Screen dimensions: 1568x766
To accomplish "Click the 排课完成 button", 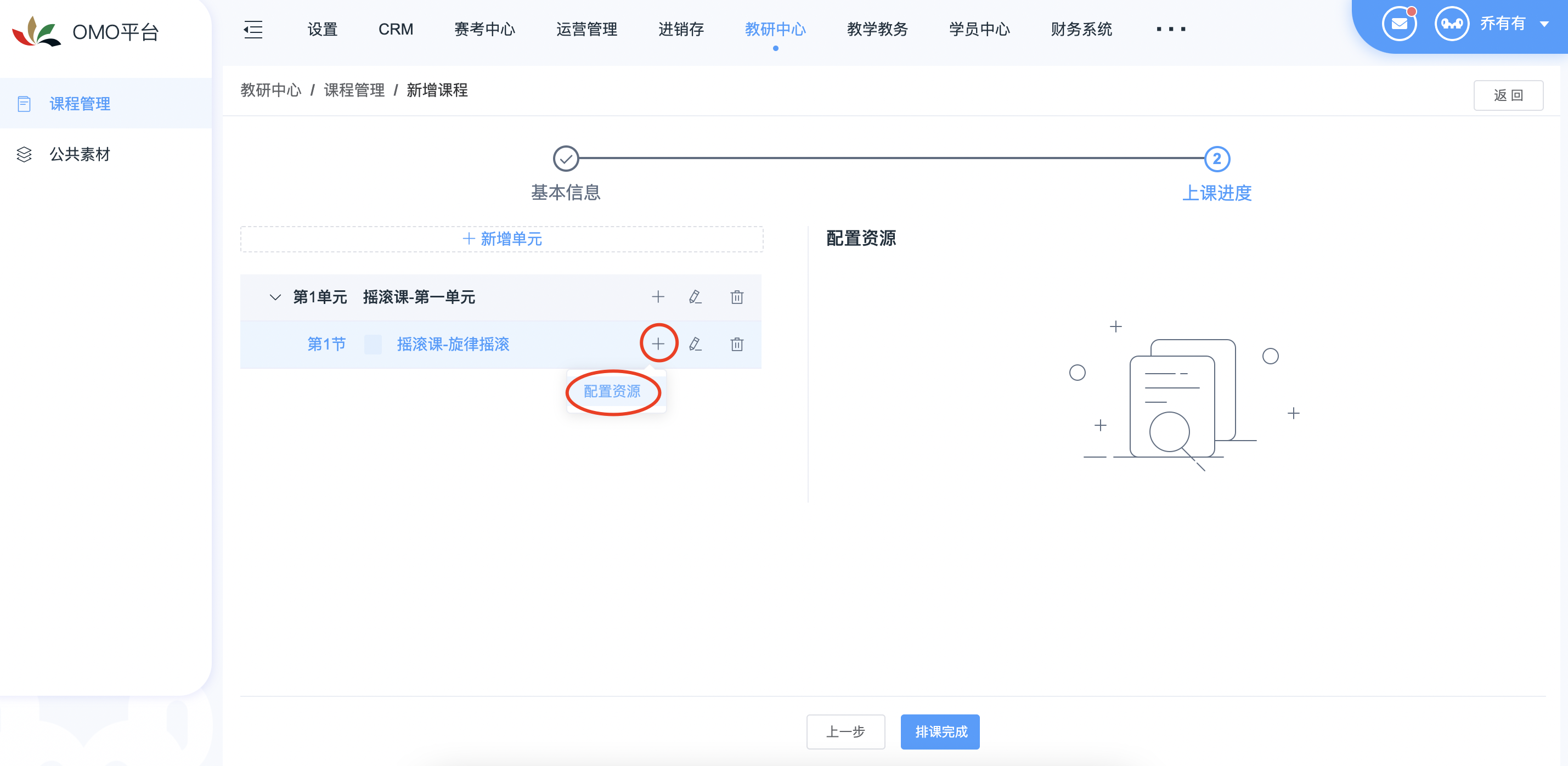I will tap(940, 731).
